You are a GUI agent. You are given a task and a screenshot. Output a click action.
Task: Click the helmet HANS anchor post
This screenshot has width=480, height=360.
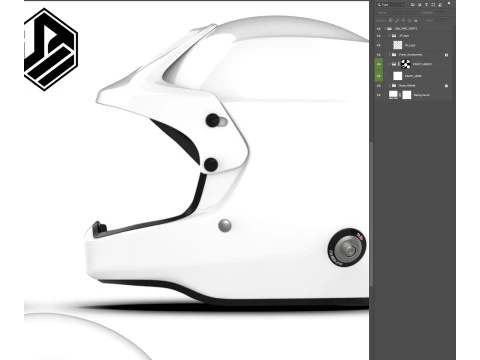point(347,248)
